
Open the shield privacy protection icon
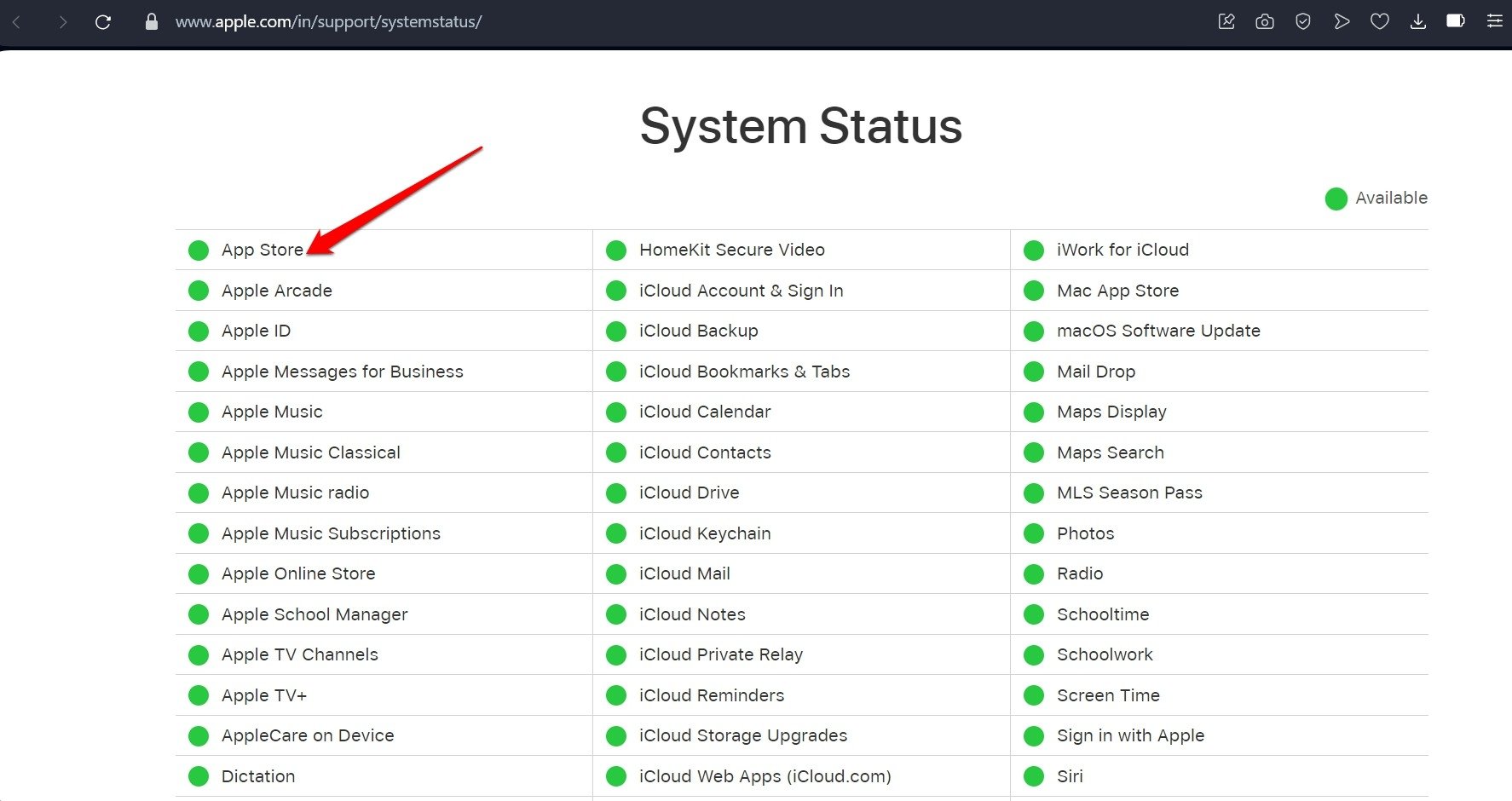click(1303, 21)
